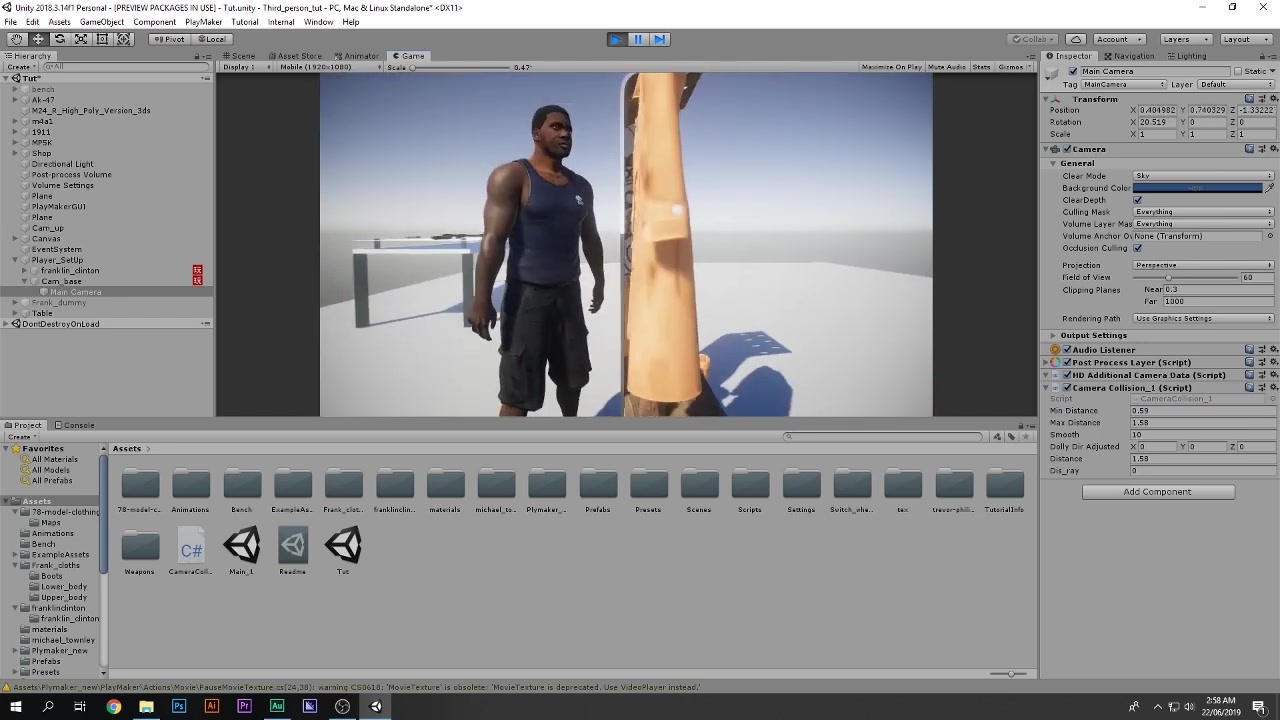Open the Clear Mode dropdown
Screen dimensions: 1280x720
point(1203,176)
